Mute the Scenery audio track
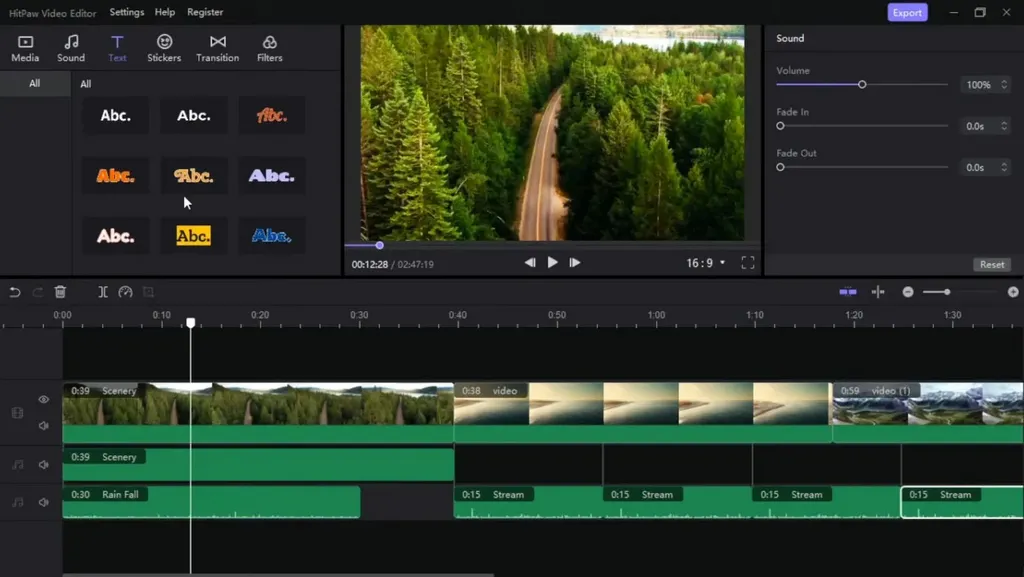Viewport: 1024px width, 577px height. (44, 465)
